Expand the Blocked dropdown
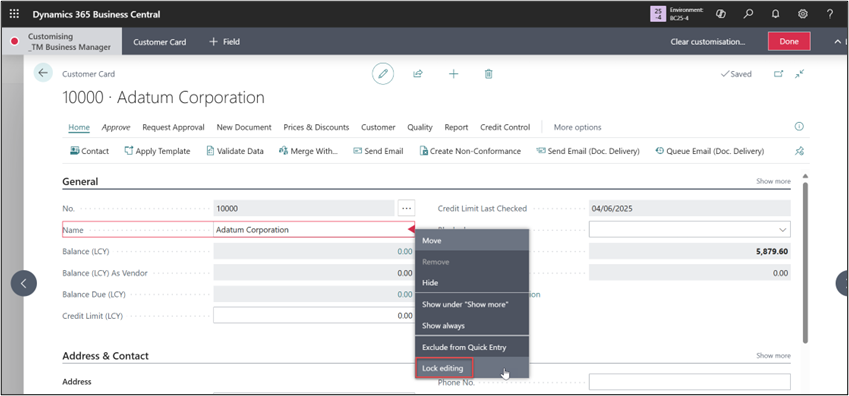Image resolution: width=849 pixels, height=396 pixels. tap(782, 230)
